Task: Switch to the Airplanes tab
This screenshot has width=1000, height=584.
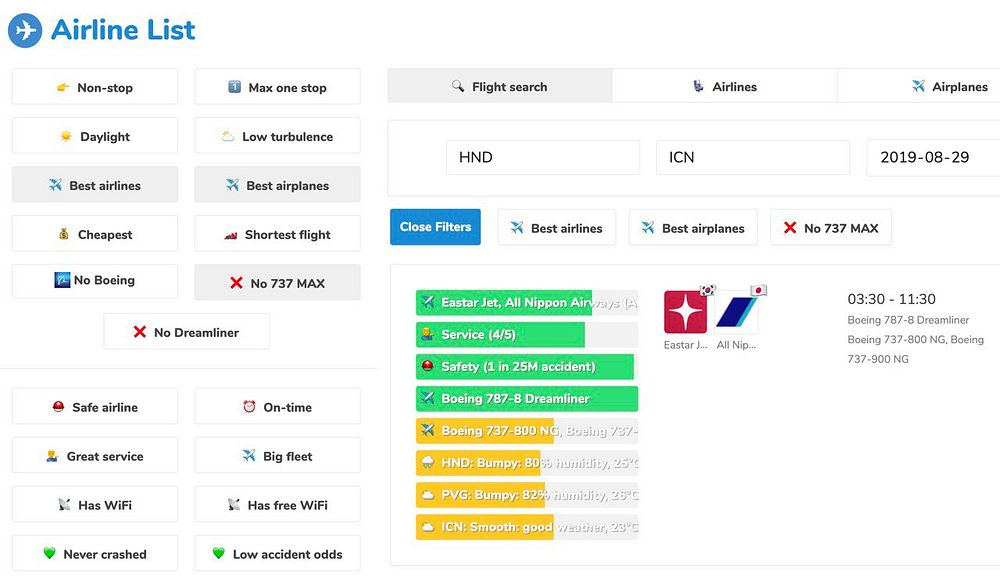Action: pos(919,86)
